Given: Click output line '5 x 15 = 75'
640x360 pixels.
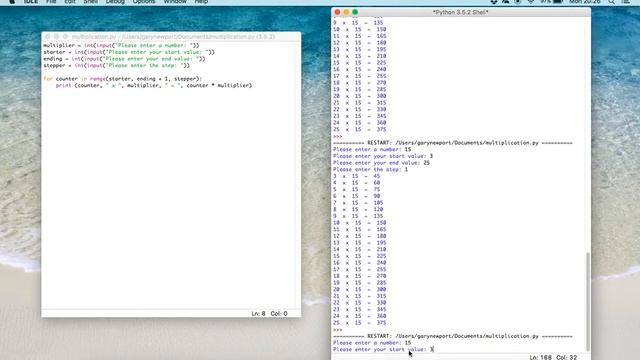Looking at the screenshot, I should pyautogui.click(x=356, y=189).
